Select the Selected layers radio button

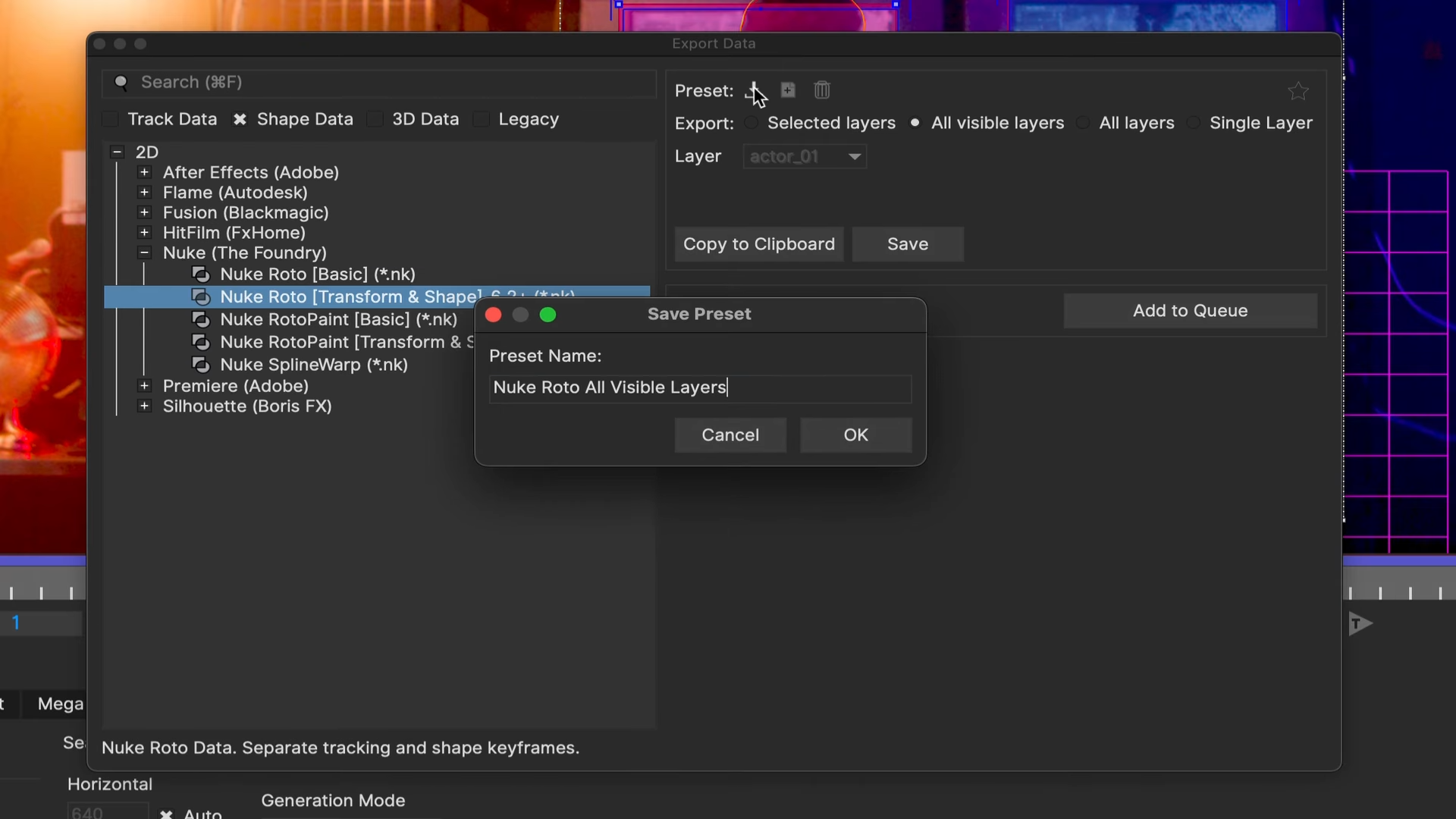click(x=751, y=122)
